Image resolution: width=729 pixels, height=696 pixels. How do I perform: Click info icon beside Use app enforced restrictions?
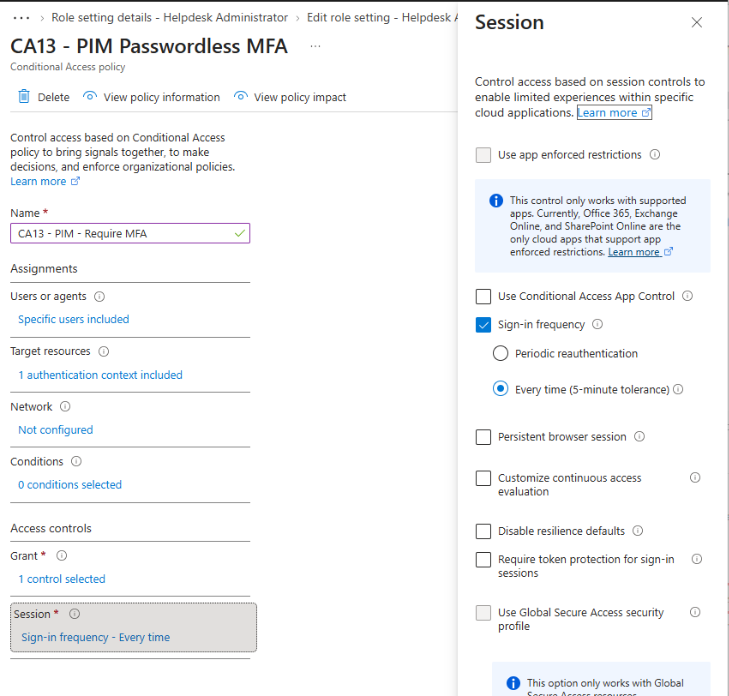655,154
